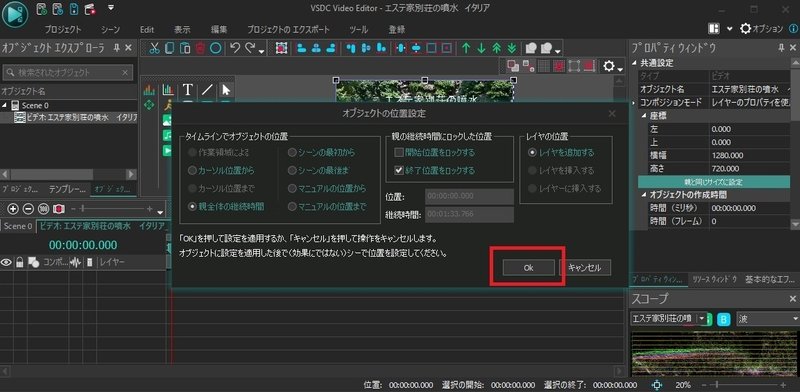The width and height of the screenshot is (800, 392).
Task: Open the 波 scope type dropdown
Action: click(796, 319)
